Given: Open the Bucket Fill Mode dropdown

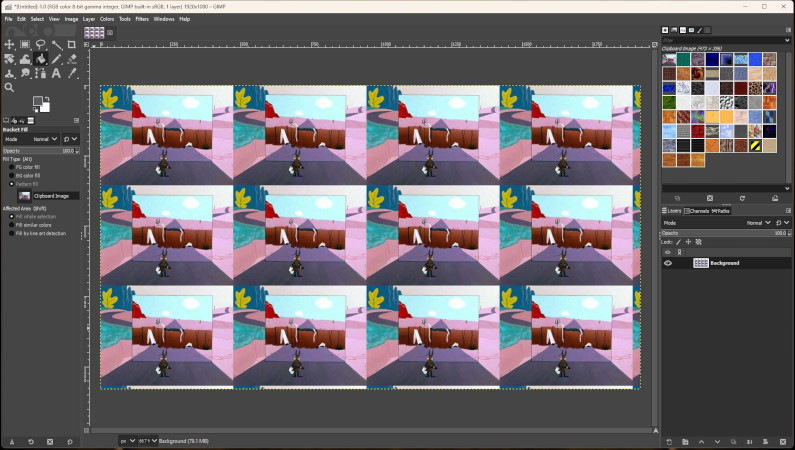Looking at the screenshot, I should pos(43,139).
